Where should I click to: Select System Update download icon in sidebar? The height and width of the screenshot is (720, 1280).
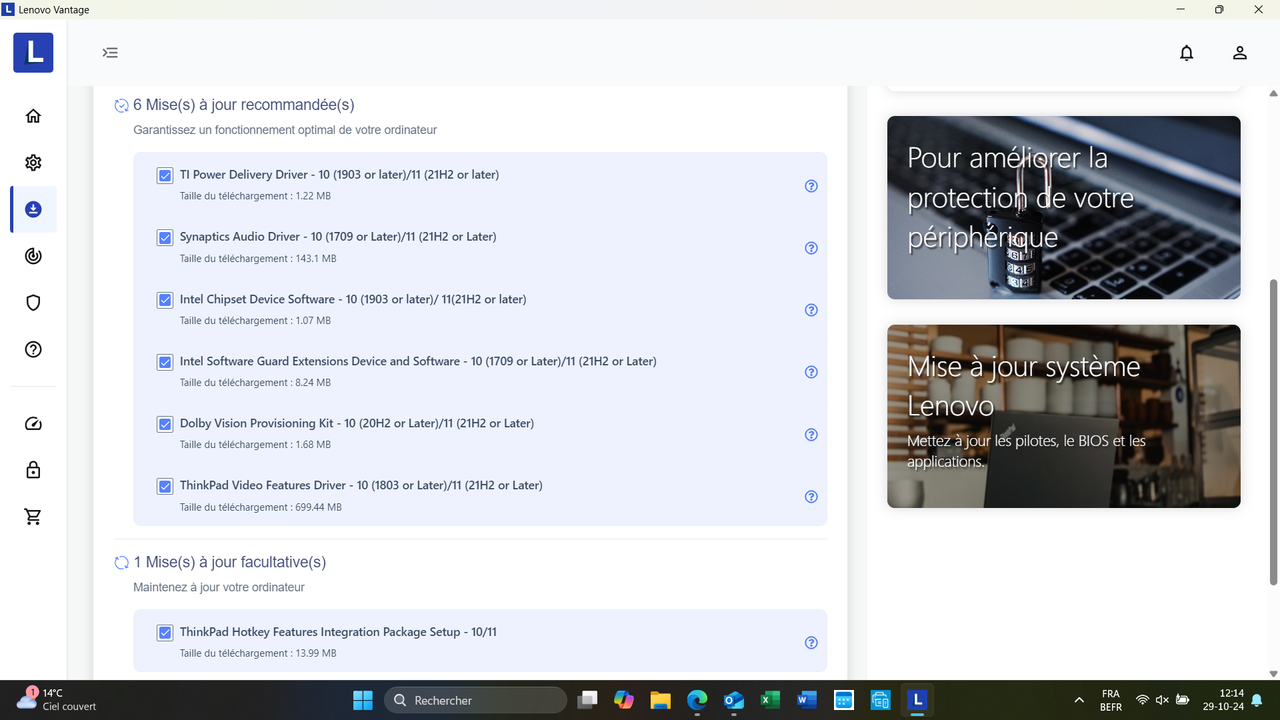pyautogui.click(x=33, y=209)
